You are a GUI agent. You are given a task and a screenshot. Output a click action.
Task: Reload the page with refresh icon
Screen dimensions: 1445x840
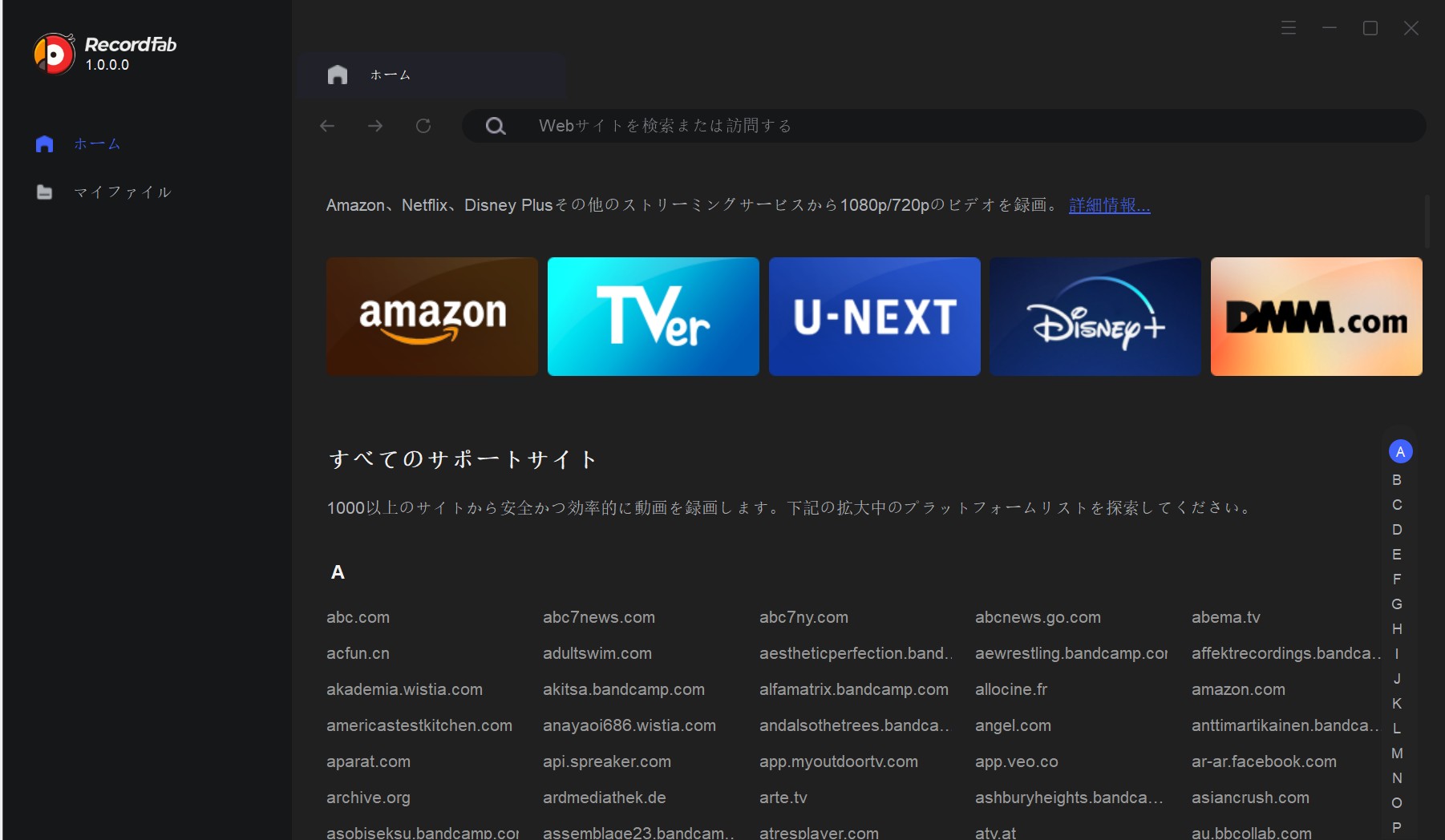[423, 126]
